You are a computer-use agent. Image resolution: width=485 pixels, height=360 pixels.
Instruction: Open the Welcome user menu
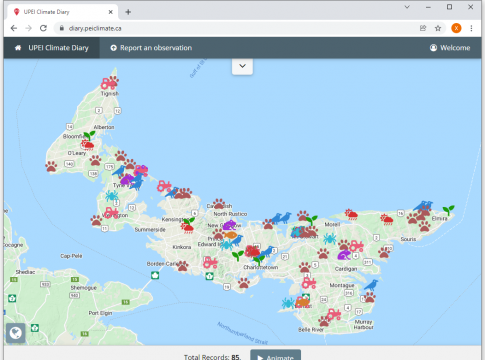pos(450,48)
